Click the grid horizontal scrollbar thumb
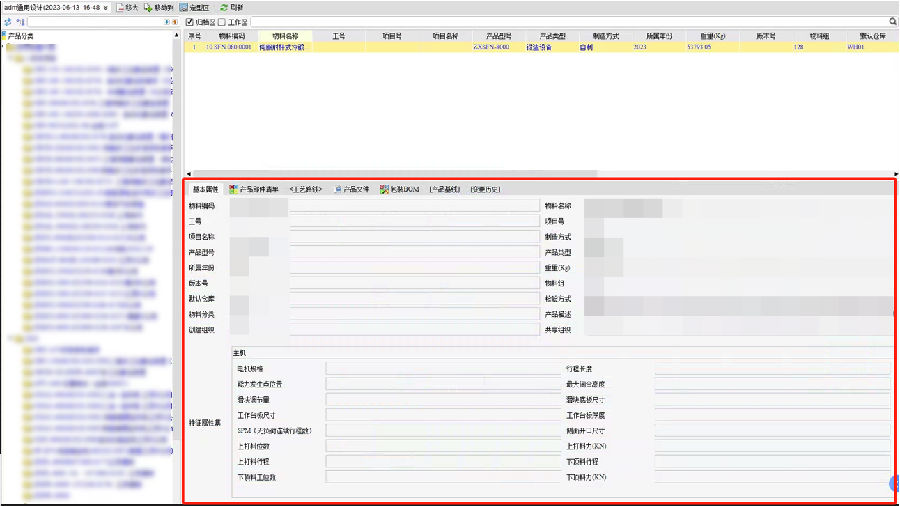Screen dimensions: 900x506 coord(395,173)
